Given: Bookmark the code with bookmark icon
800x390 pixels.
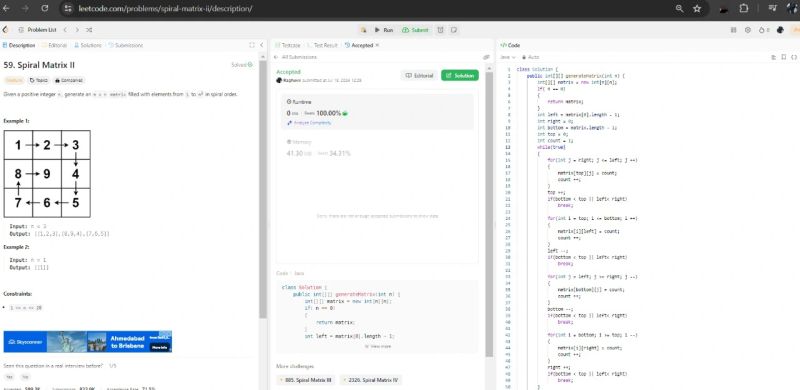Looking at the screenshot, I should point(784,57).
